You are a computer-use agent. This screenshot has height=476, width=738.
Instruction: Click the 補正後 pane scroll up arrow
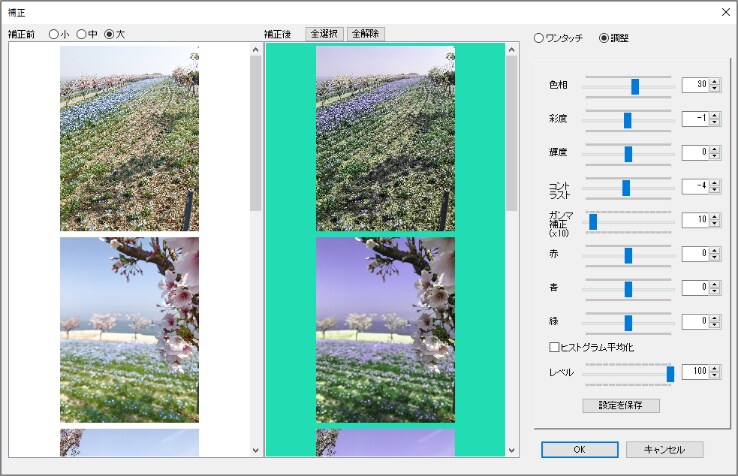(512, 49)
